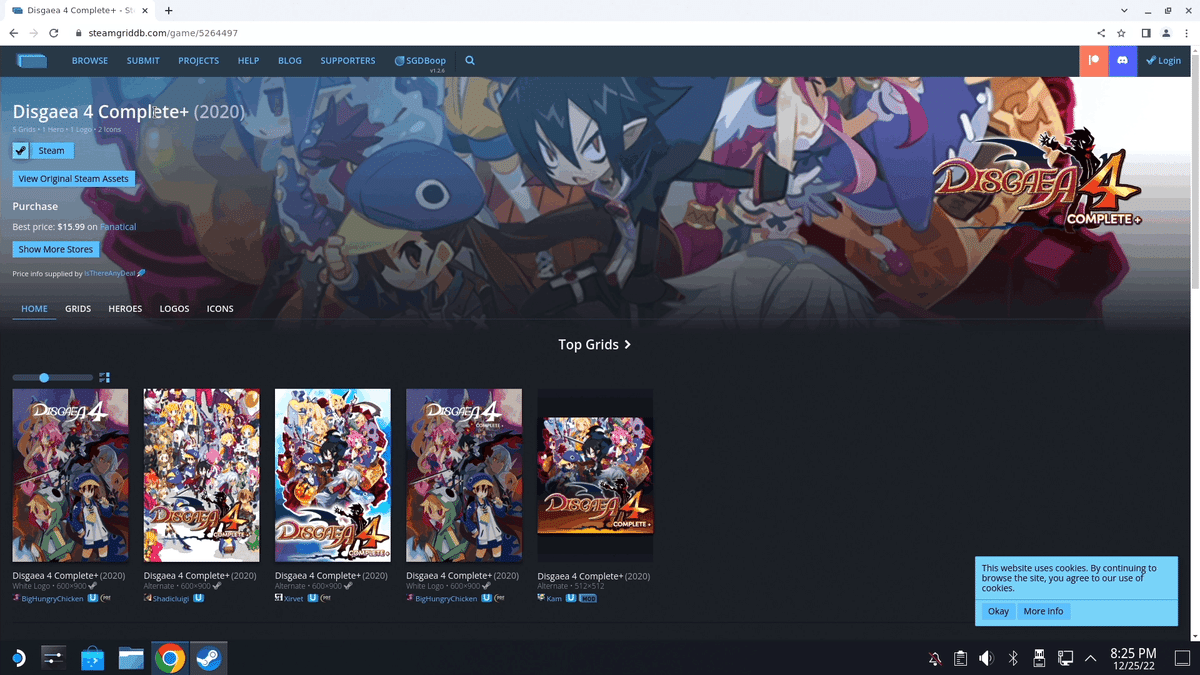Share this page via Chrome share icon

coord(1101,33)
